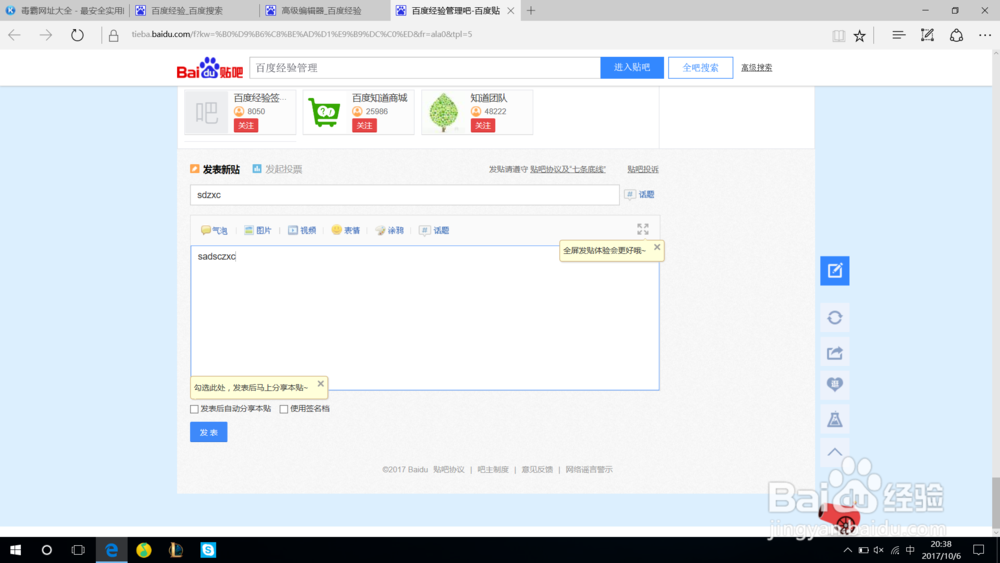Viewport: 1000px width, 563px height.
Task: Make a web note icon
Action: (x=927, y=35)
